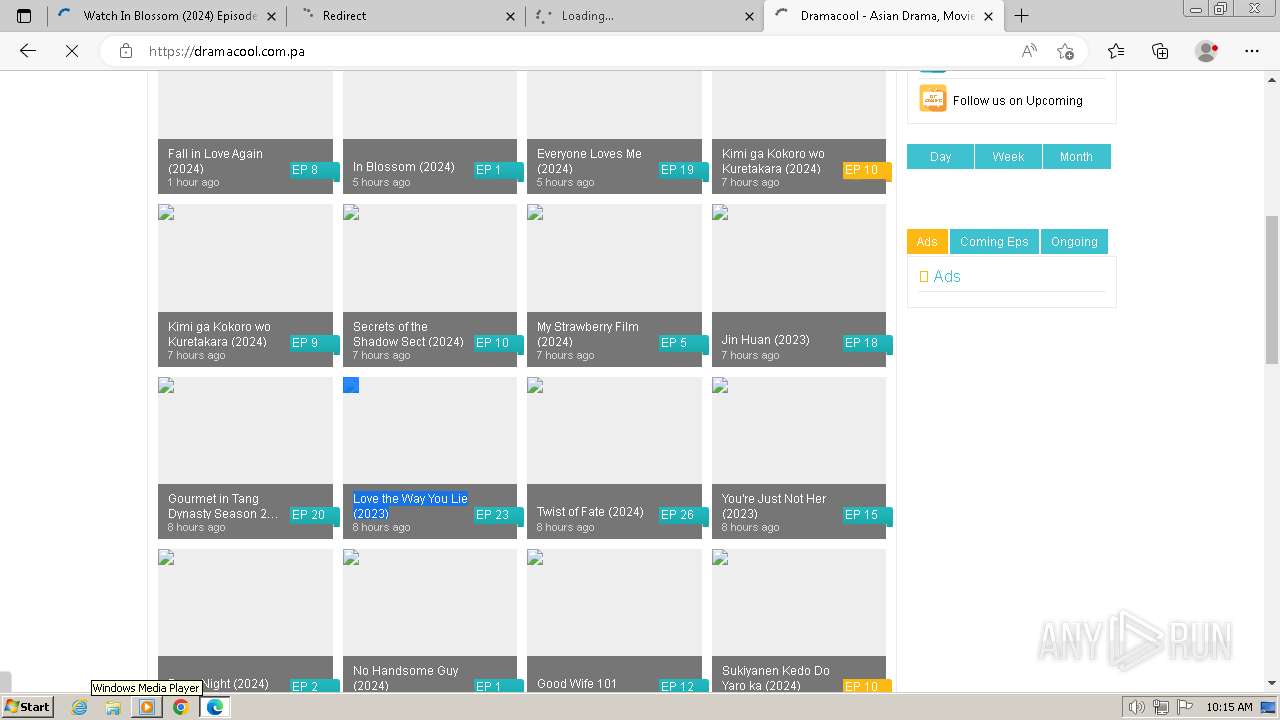The image size is (1280, 720).
Task: Click the page vertical scrollbar thumb
Action: pos(1272,290)
